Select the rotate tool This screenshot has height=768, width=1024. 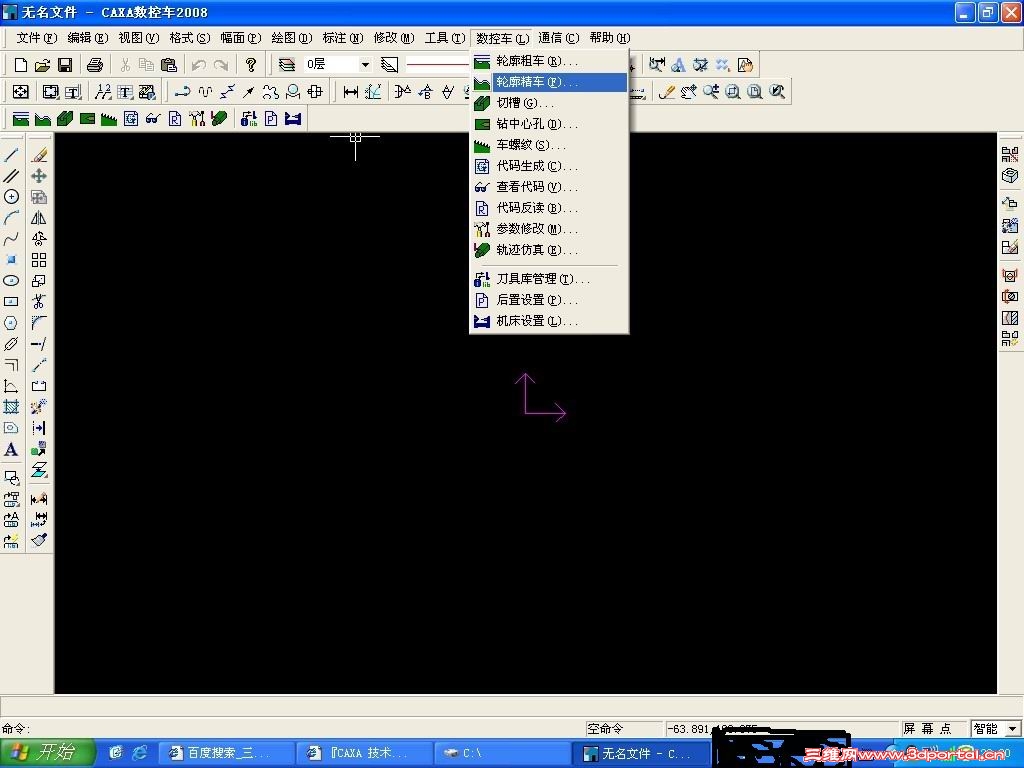(x=39, y=239)
